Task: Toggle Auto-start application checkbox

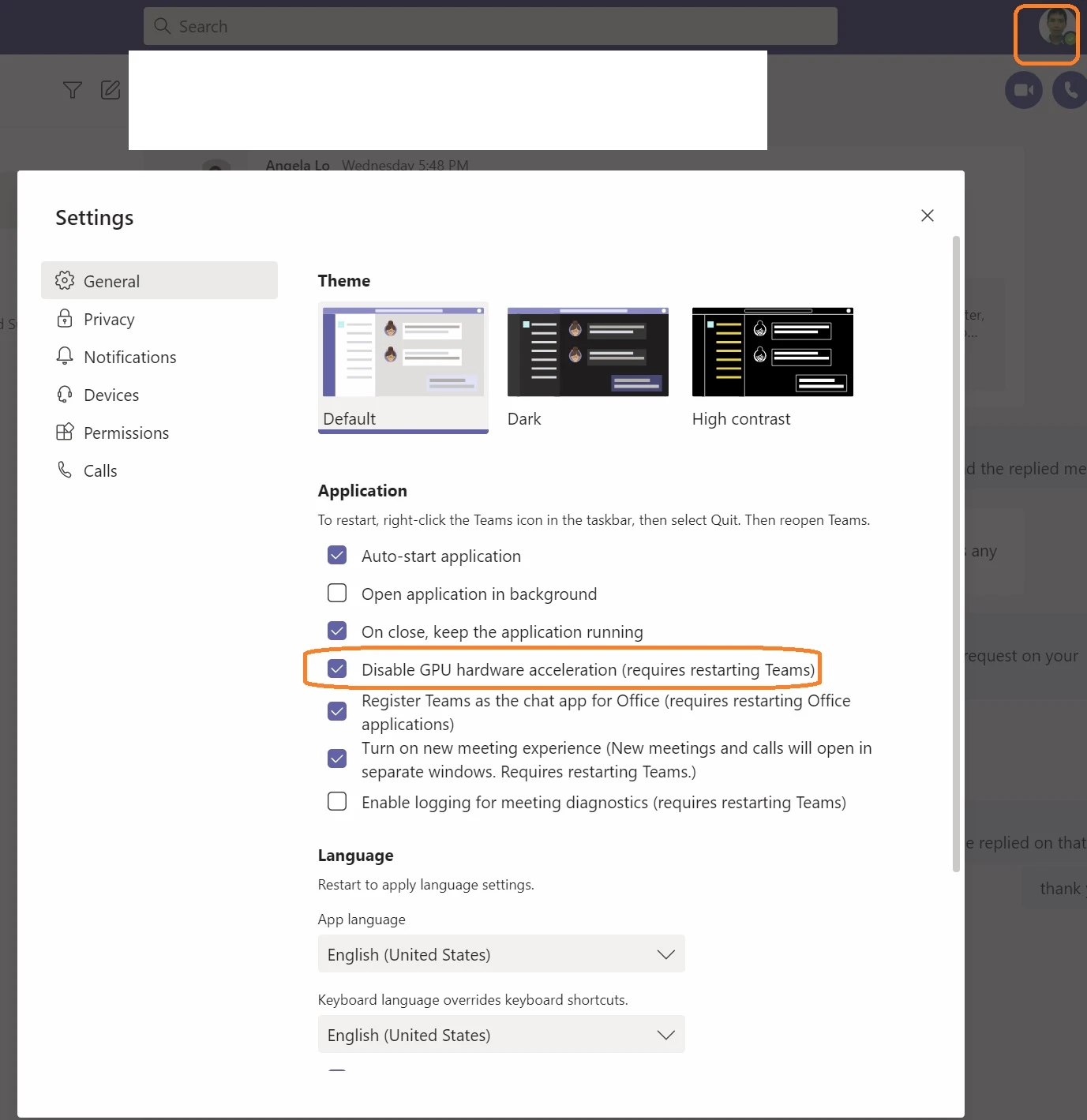Action: tap(337, 555)
